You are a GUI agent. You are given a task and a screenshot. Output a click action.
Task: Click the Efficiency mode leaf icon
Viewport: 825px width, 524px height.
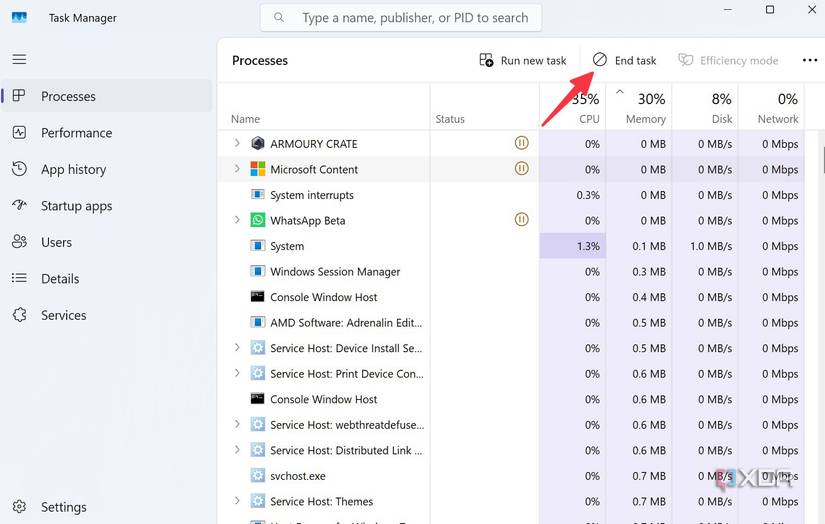pos(685,60)
